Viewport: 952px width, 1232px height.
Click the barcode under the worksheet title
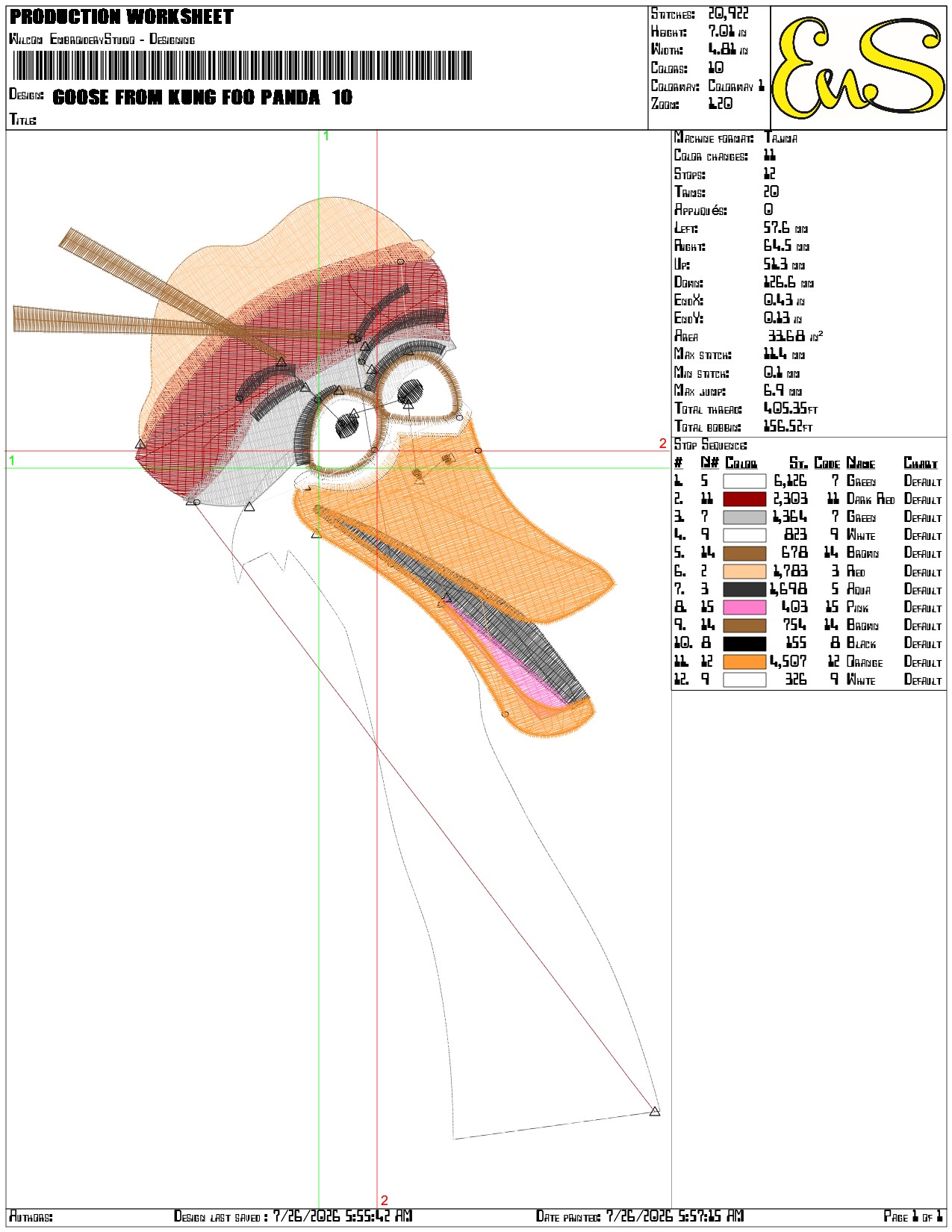[x=243, y=66]
